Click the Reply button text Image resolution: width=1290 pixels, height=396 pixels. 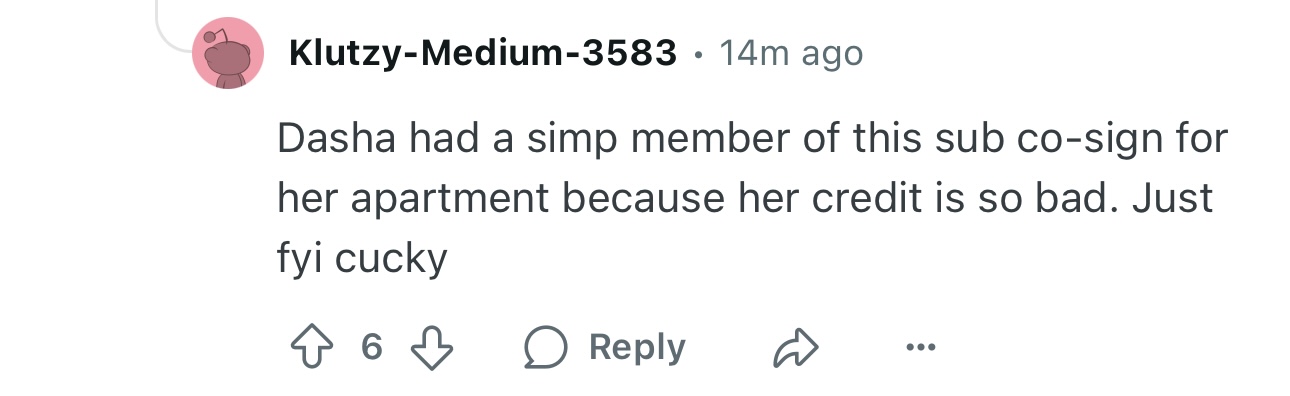637,347
